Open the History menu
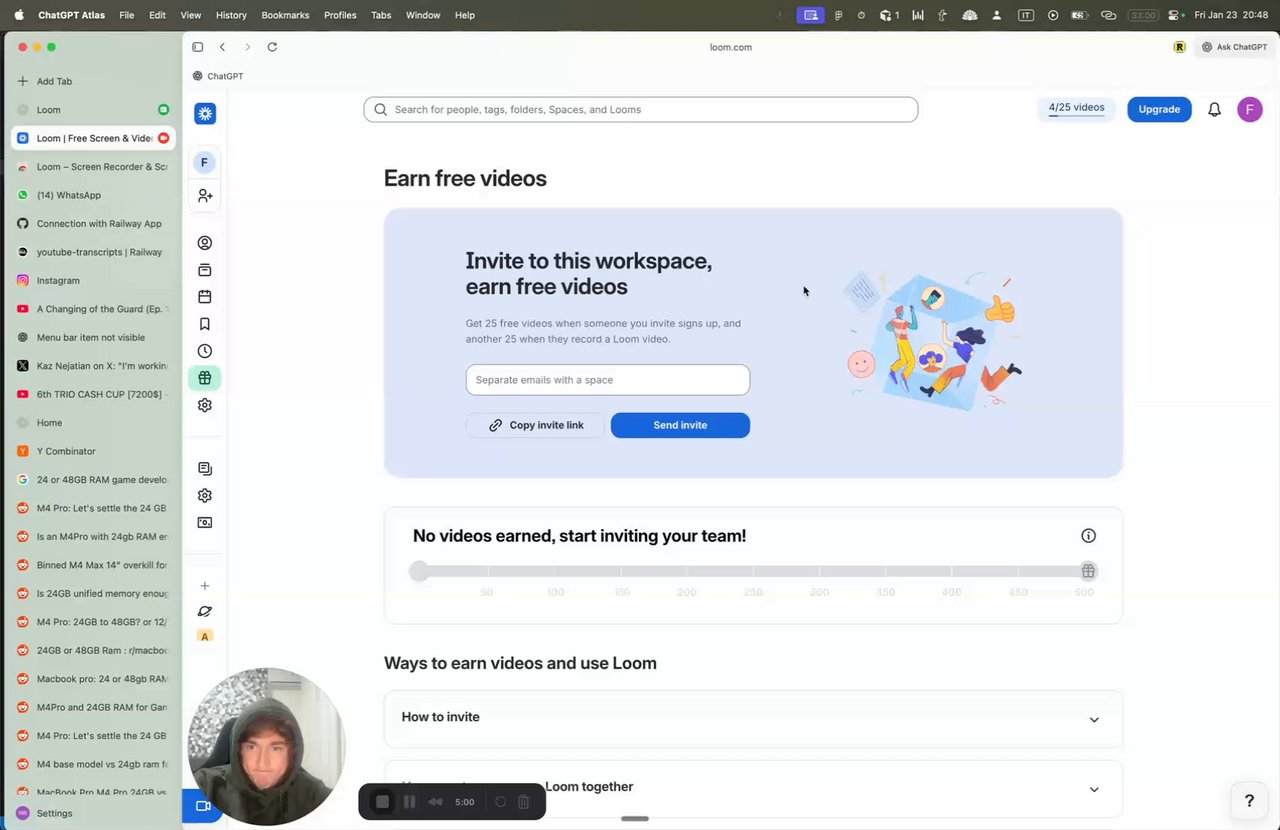This screenshot has width=1280, height=830. tap(231, 15)
